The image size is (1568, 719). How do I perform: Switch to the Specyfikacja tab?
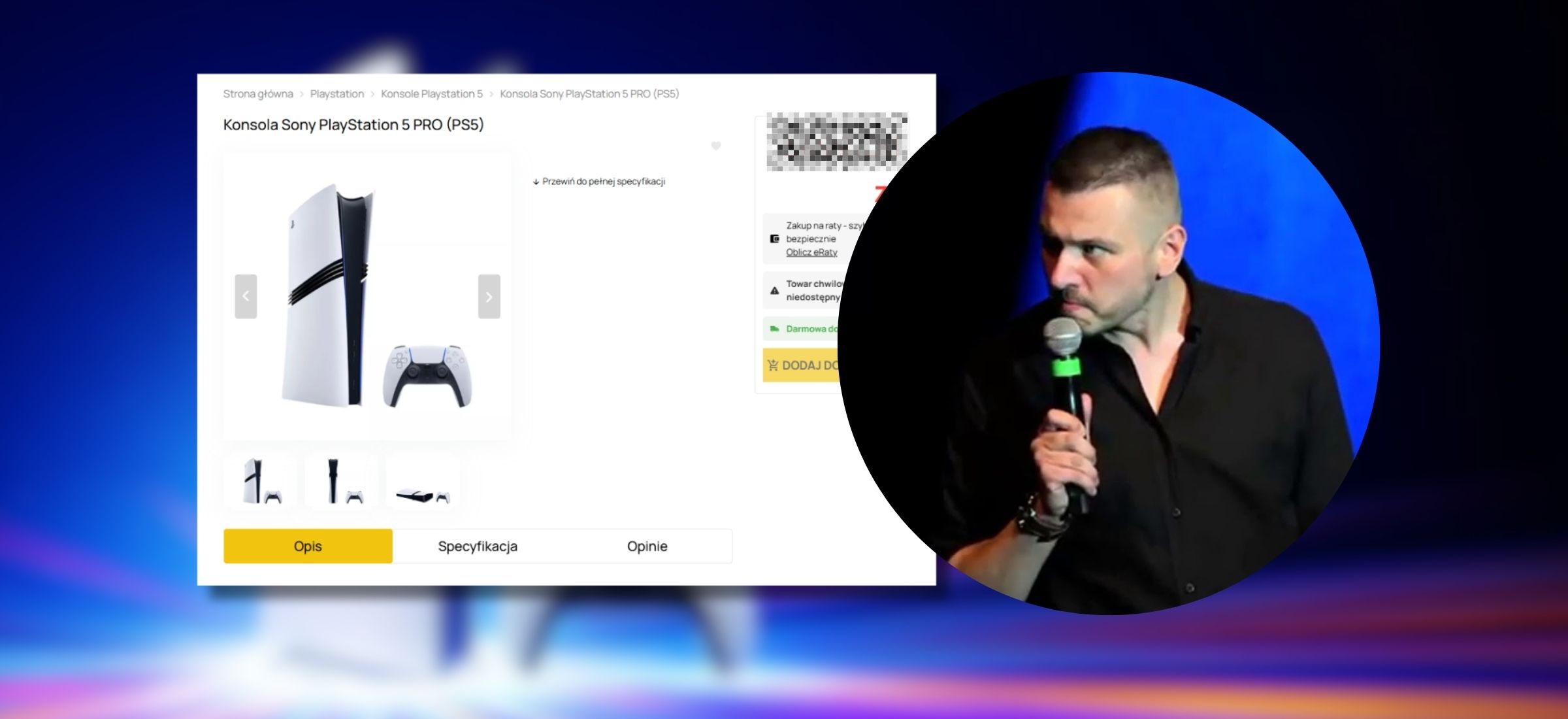pyautogui.click(x=478, y=546)
